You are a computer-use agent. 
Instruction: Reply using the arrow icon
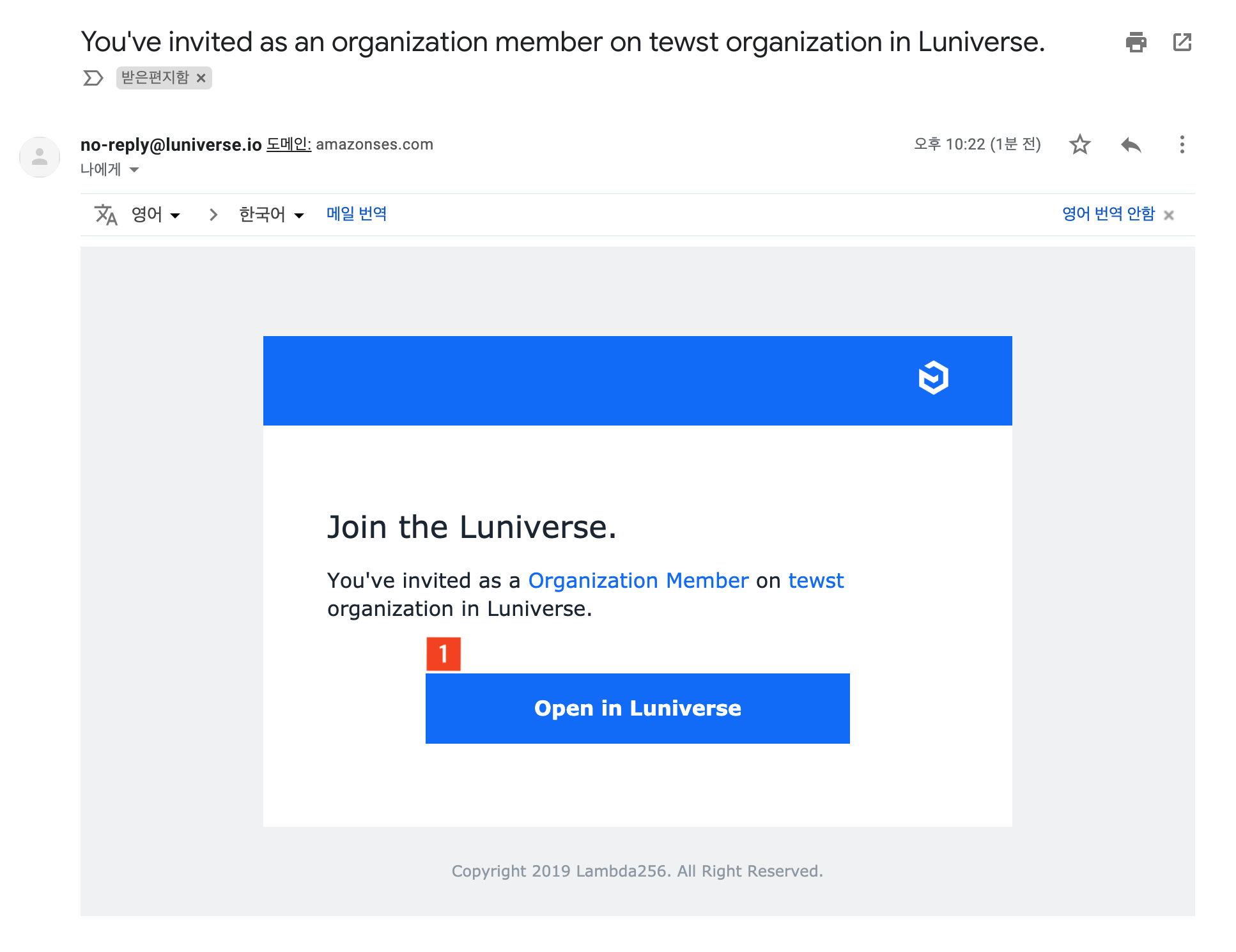pos(1131,144)
